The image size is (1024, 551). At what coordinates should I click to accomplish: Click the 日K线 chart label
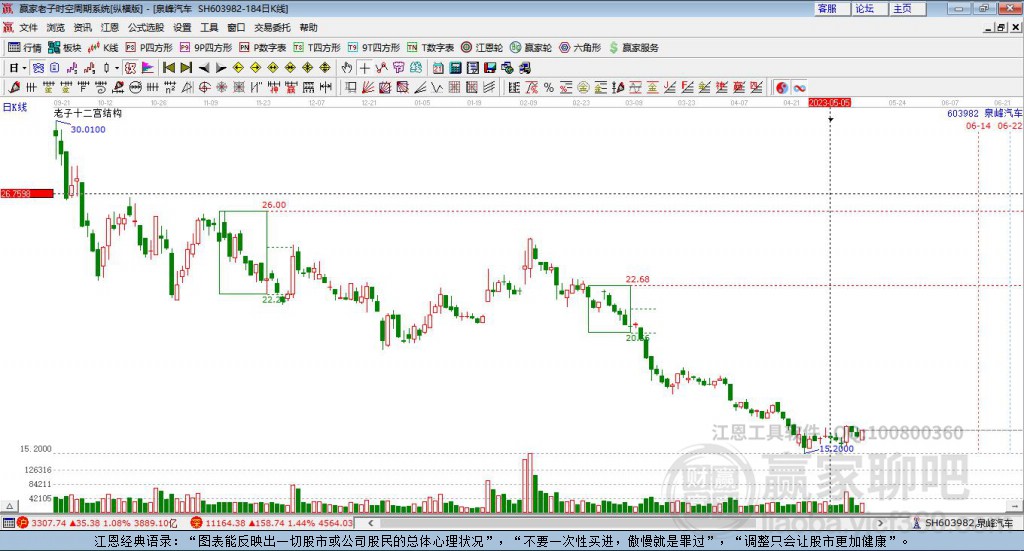point(15,107)
